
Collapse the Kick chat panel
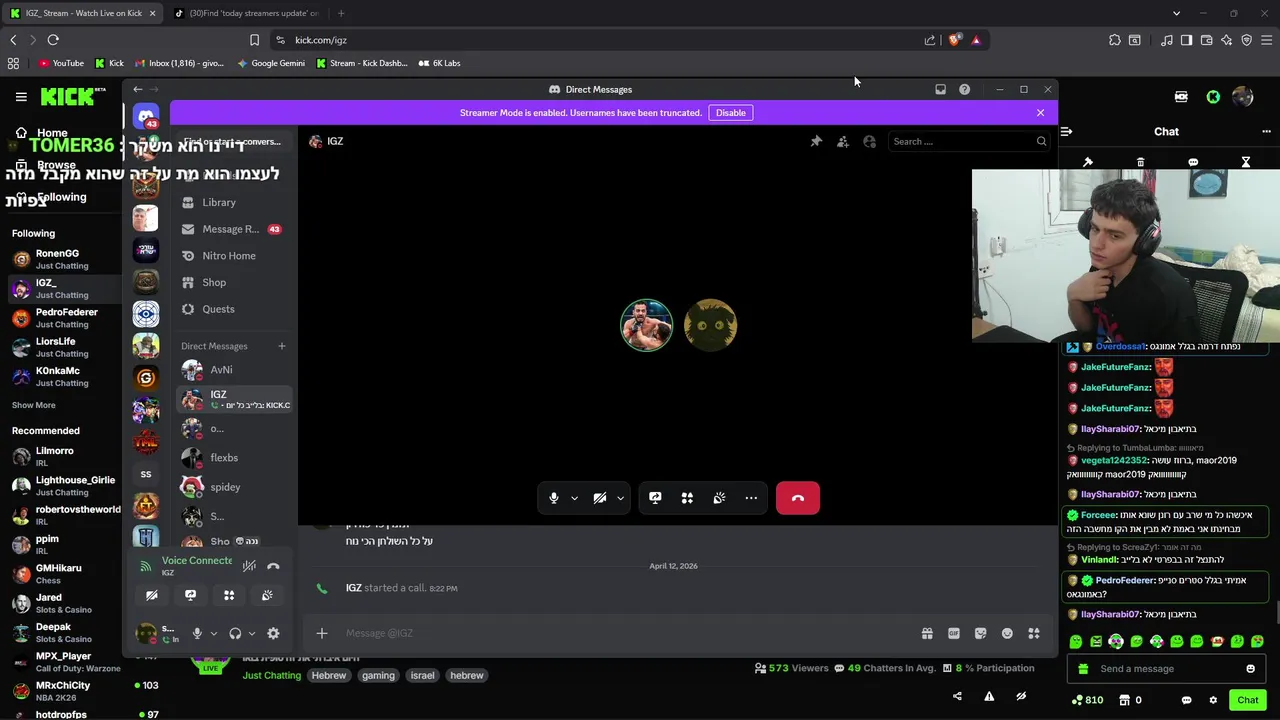(x=1067, y=131)
